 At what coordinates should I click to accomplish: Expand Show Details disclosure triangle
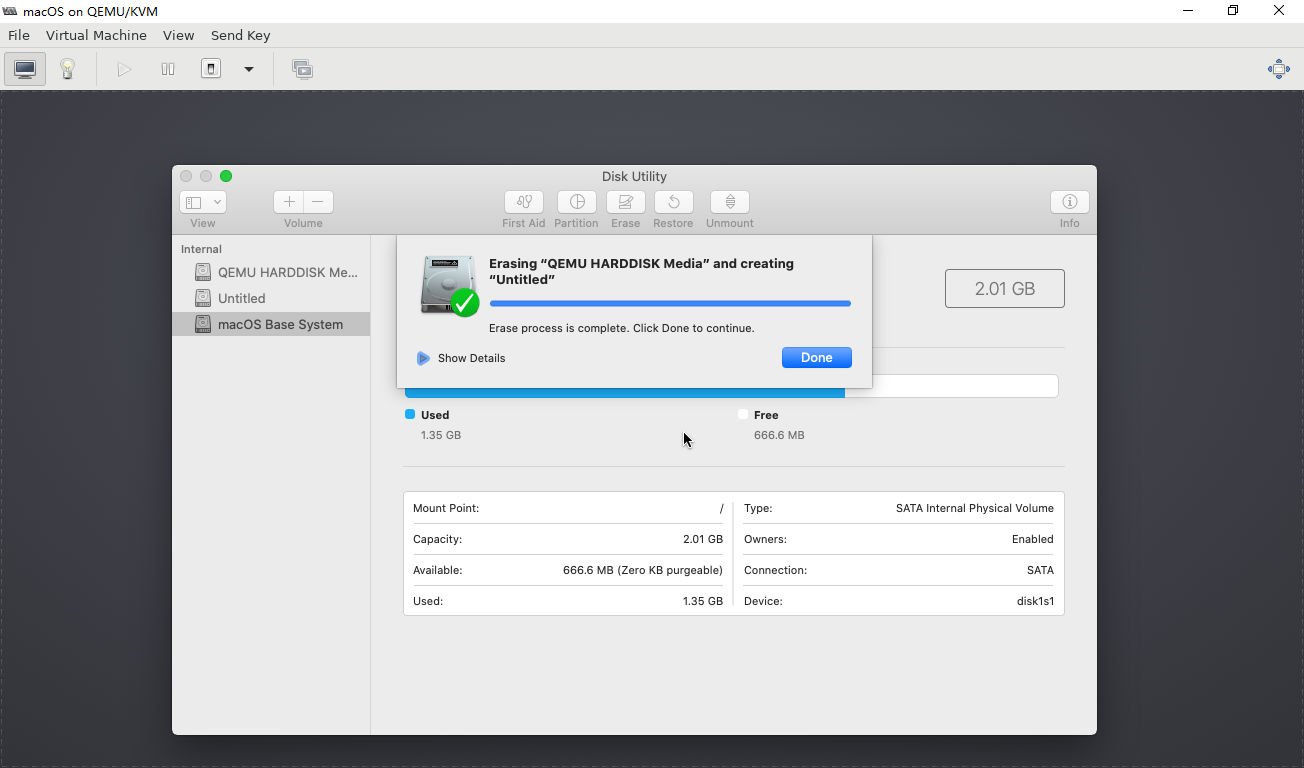[x=423, y=358]
